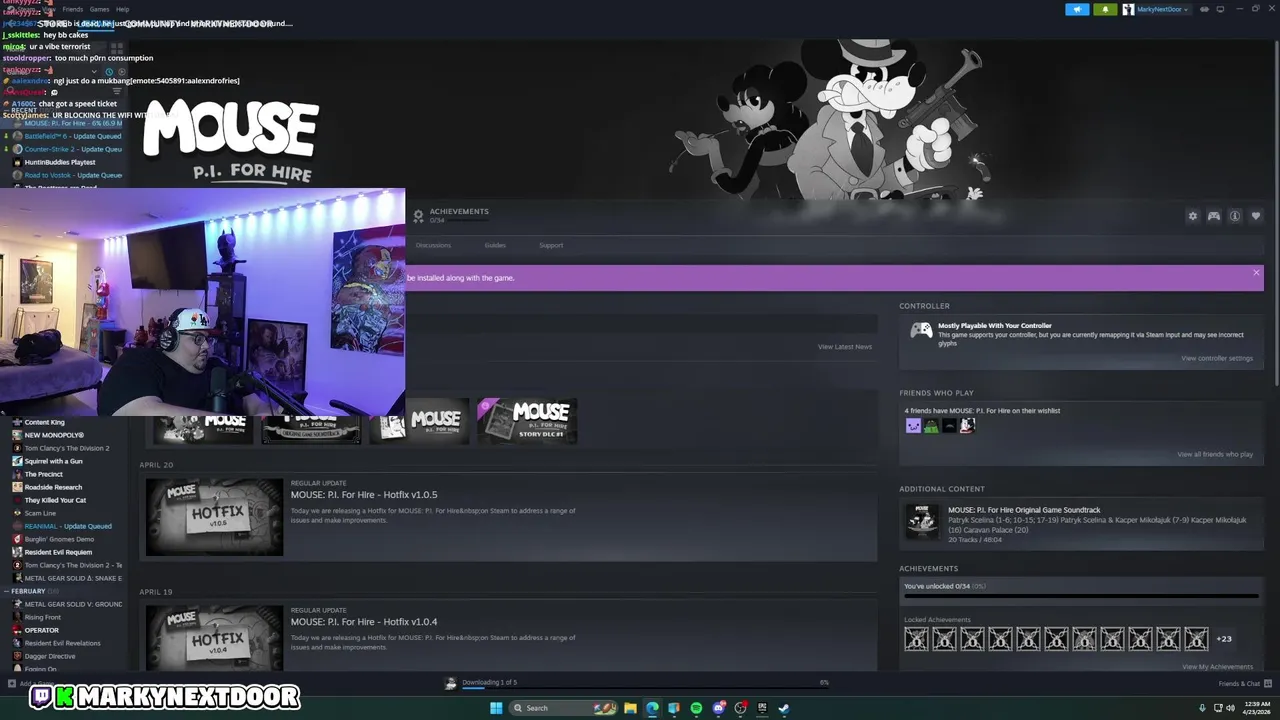The image size is (1280, 720).
Task: Click the first locked achievement icon
Action: click(916, 639)
